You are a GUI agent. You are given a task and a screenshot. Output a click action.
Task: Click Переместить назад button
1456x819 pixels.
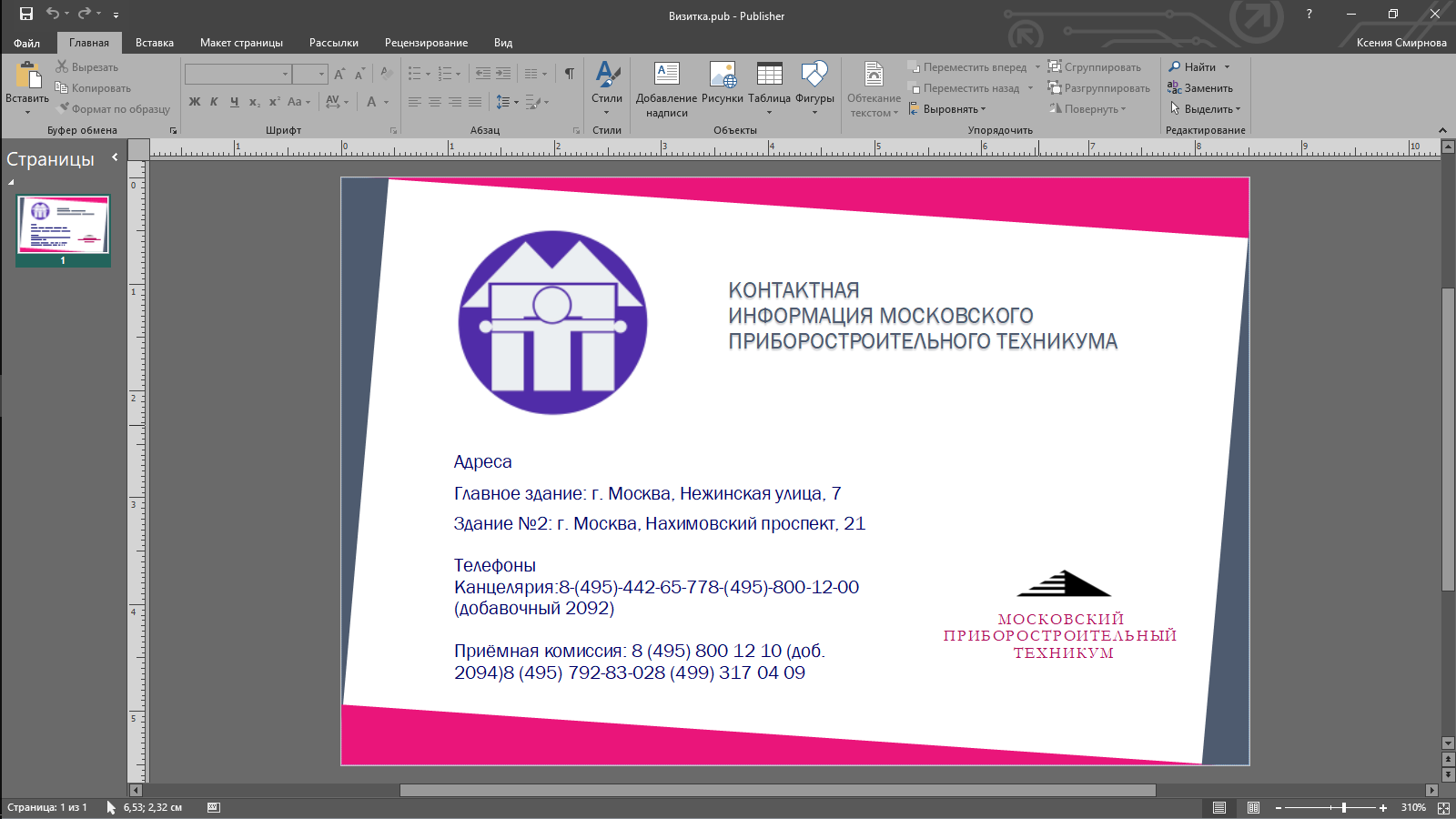(964, 88)
